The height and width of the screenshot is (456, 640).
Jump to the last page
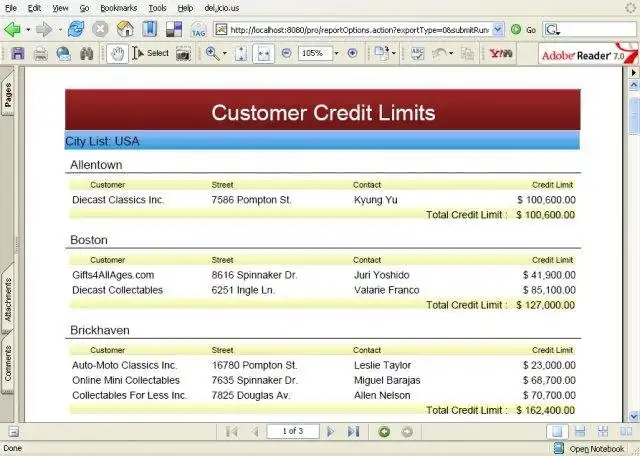point(353,432)
